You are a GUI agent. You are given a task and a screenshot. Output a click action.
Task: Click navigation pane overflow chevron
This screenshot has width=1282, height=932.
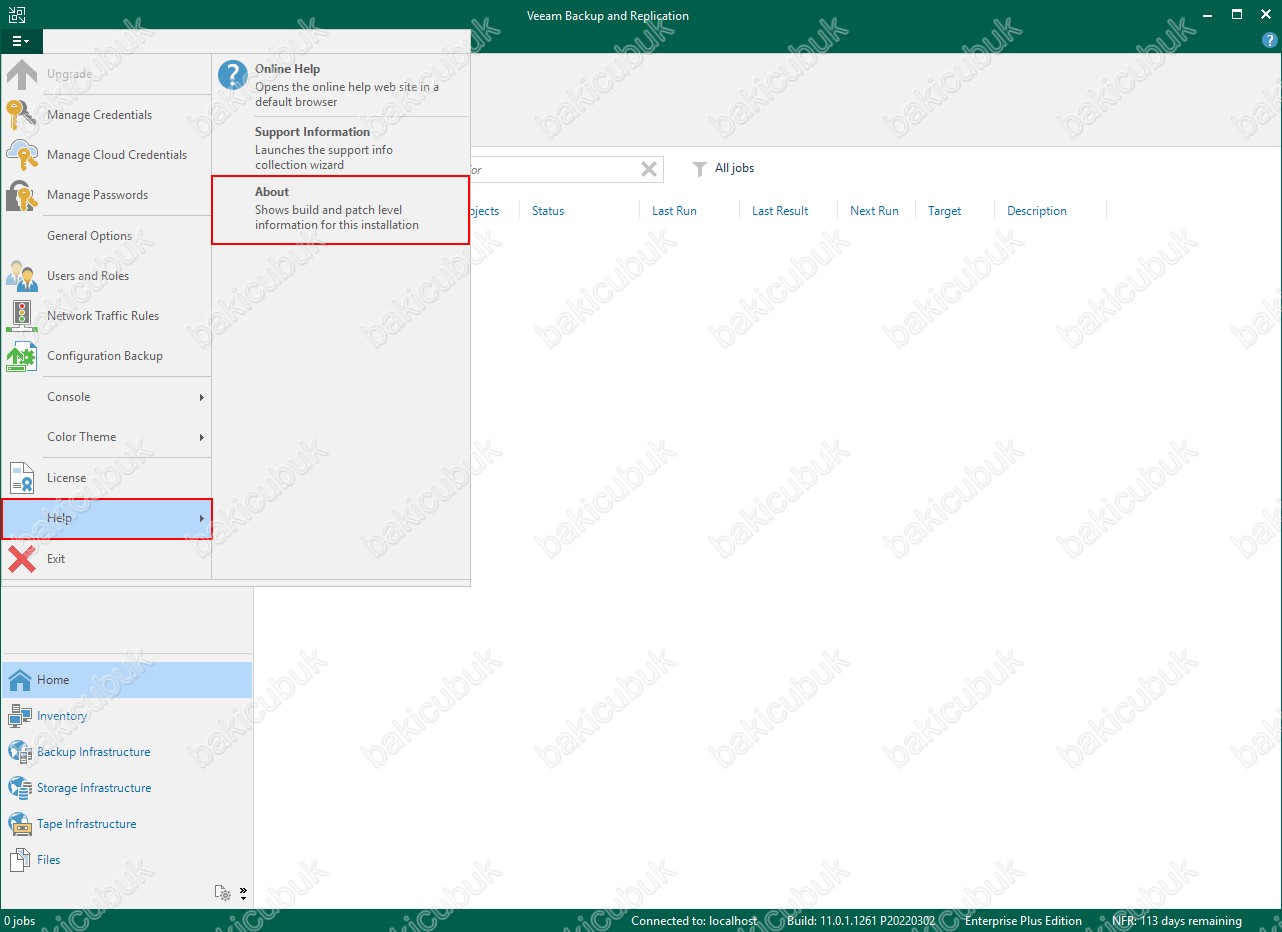243,893
